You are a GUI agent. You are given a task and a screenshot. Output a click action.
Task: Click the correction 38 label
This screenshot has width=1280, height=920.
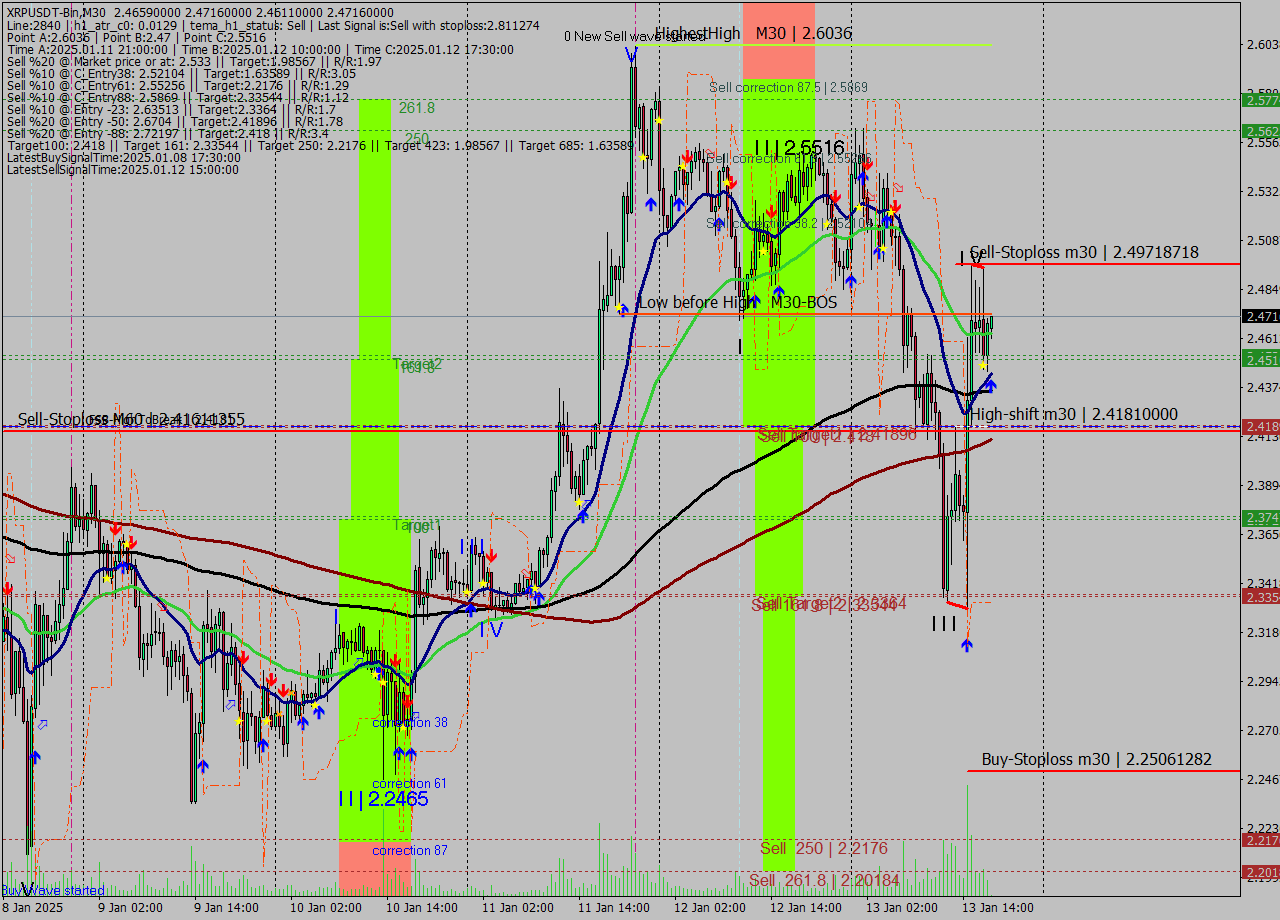tap(410, 722)
